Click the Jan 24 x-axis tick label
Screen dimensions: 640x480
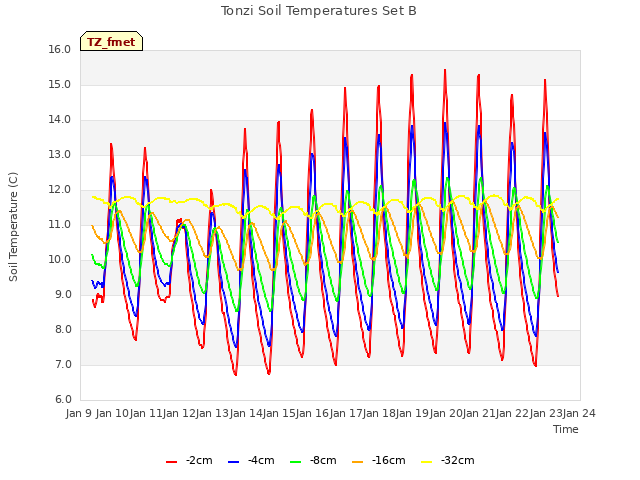[x=579, y=413]
